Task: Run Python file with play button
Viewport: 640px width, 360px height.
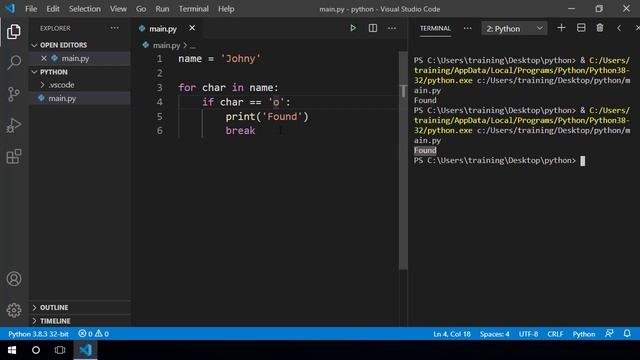Action: tap(353, 28)
